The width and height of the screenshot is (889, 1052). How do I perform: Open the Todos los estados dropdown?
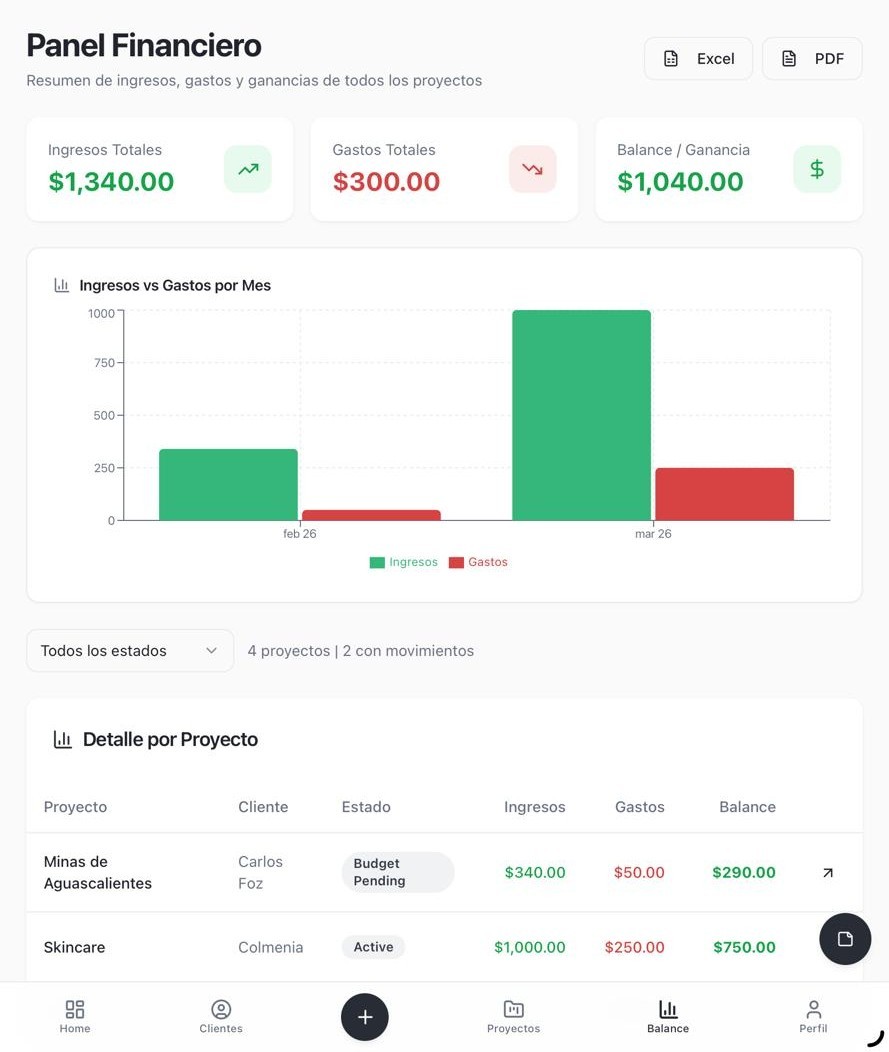130,650
